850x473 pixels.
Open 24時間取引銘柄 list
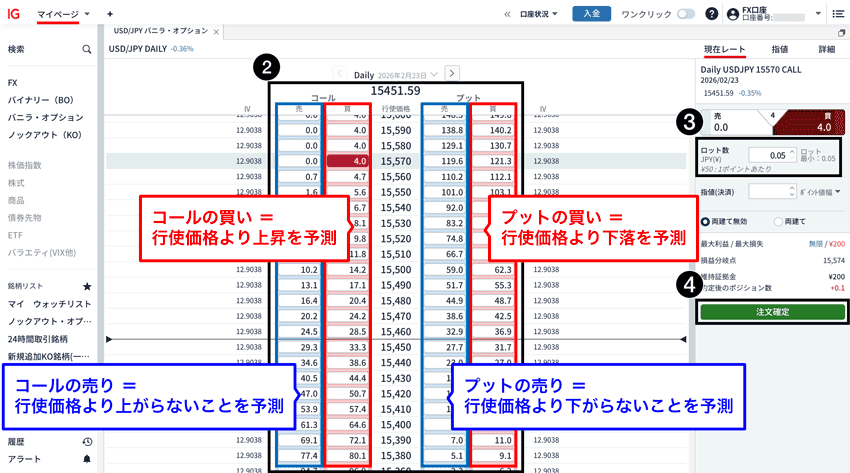[37, 339]
